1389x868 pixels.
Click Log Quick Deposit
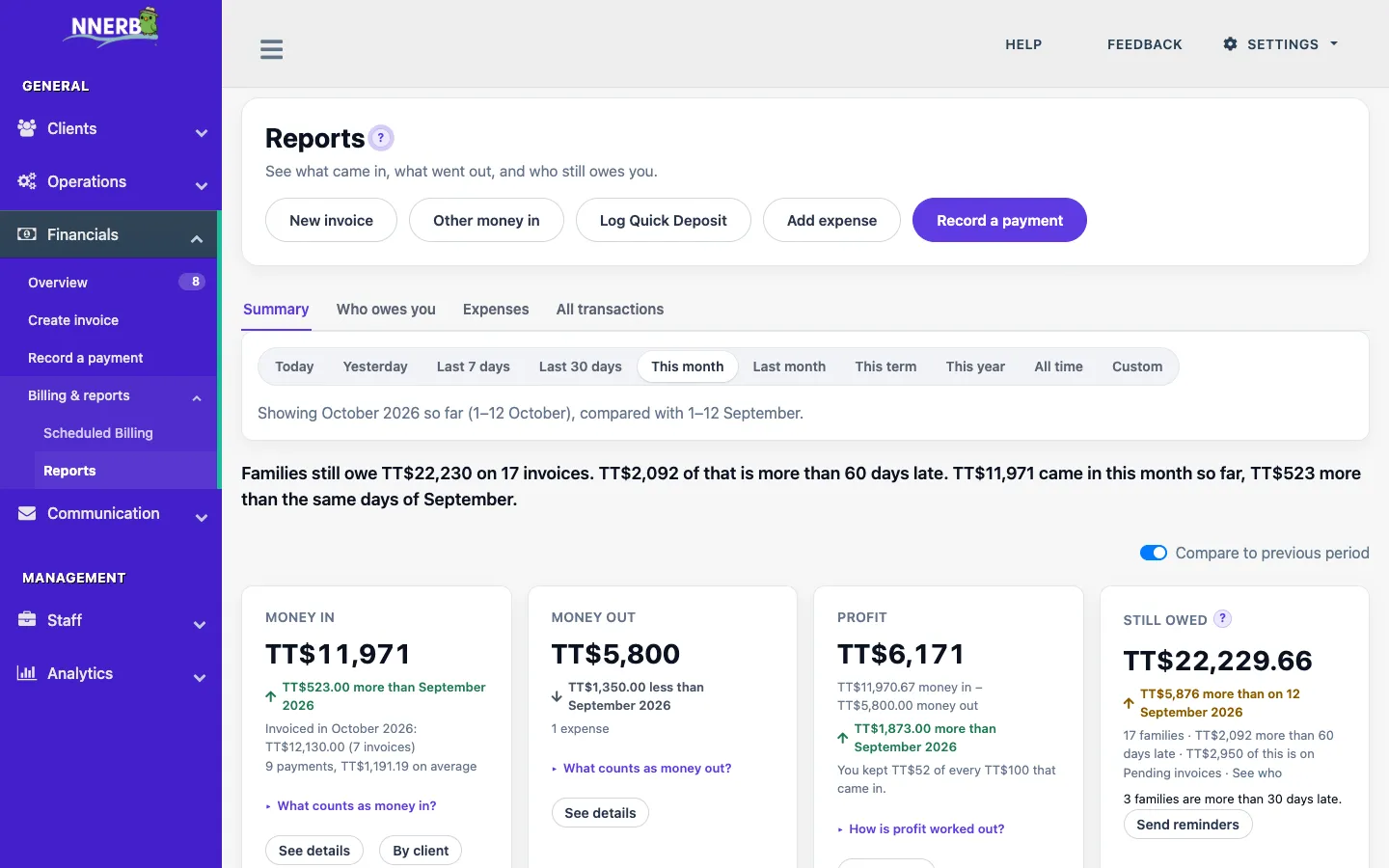[664, 220]
